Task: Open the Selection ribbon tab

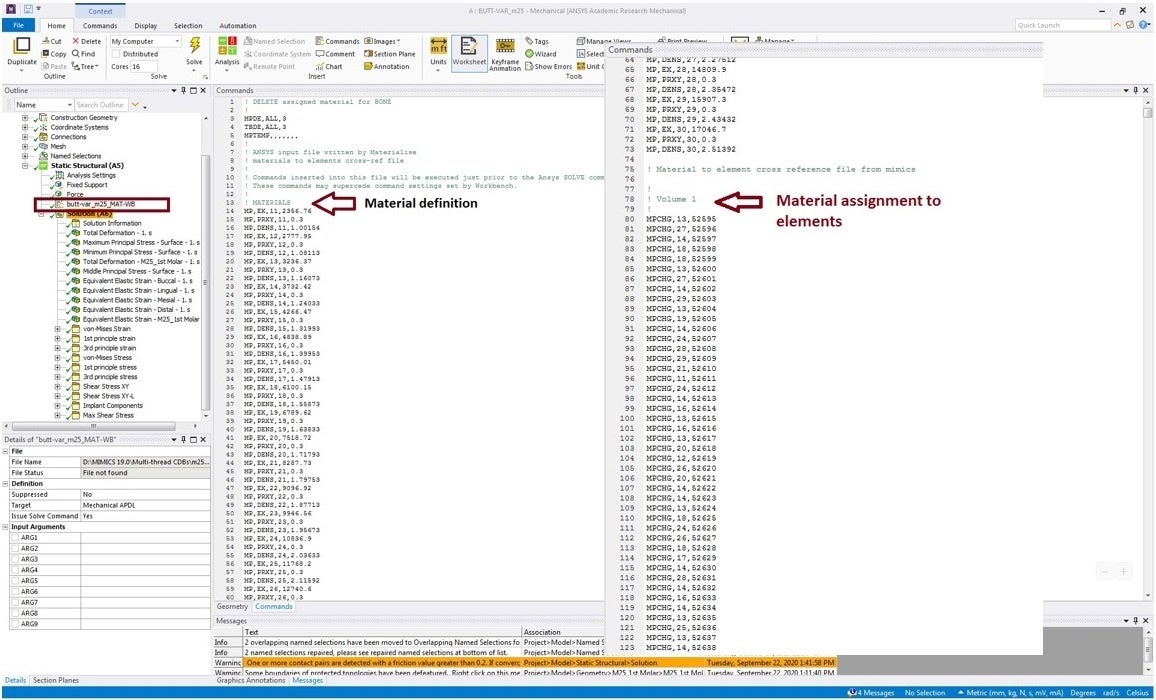Action: (188, 26)
